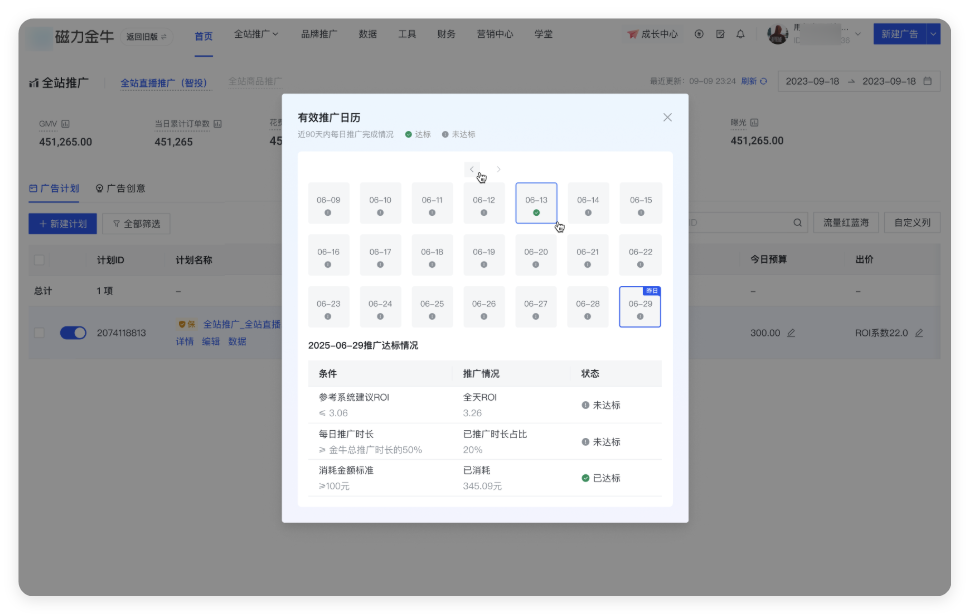Switch to 广告创意 tab
This screenshot has width=969, height=614.
pos(120,188)
